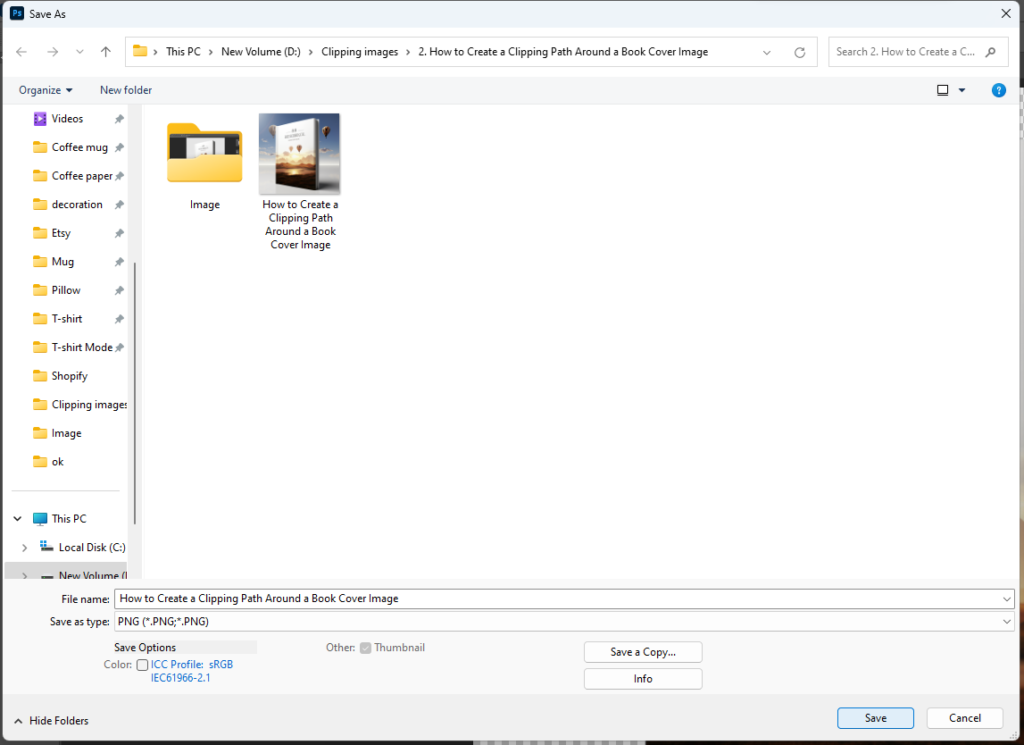Click the Save a Copy button
The height and width of the screenshot is (745, 1024).
pos(643,652)
